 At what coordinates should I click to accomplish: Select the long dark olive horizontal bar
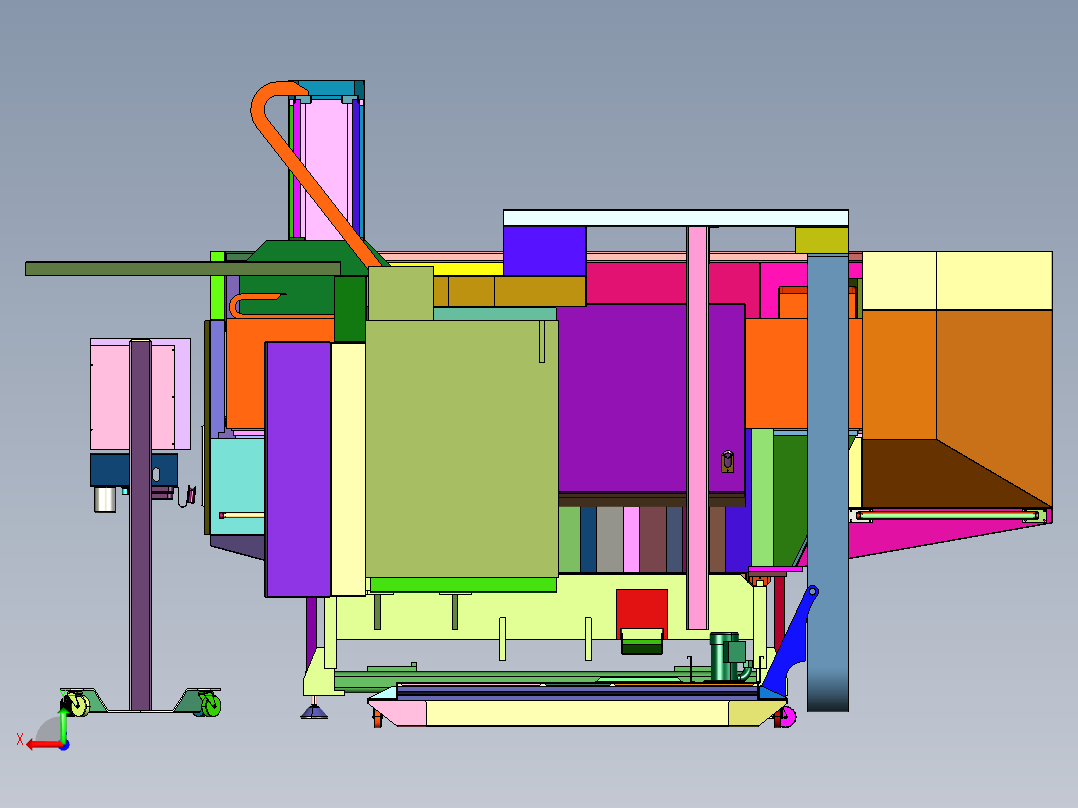[x=183, y=268]
